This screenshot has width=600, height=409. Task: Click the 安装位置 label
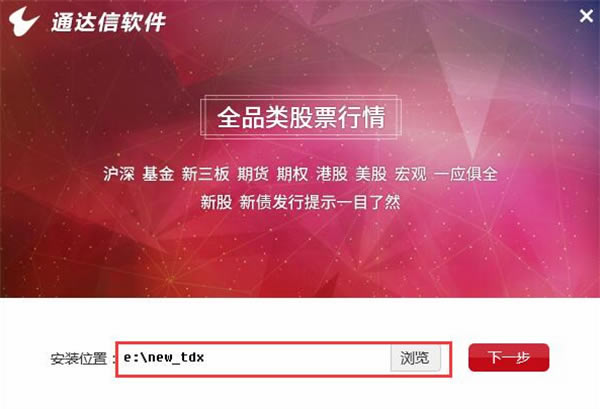tap(78, 359)
